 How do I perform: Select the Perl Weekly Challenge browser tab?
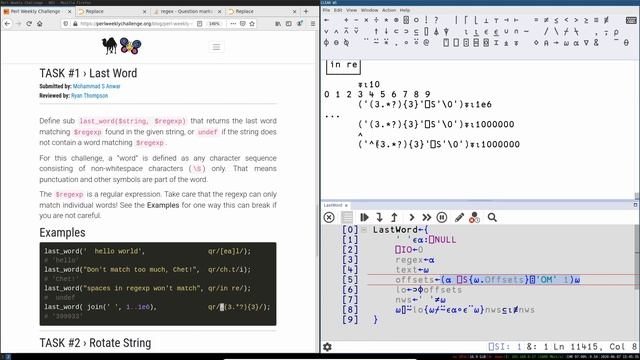[38, 11]
